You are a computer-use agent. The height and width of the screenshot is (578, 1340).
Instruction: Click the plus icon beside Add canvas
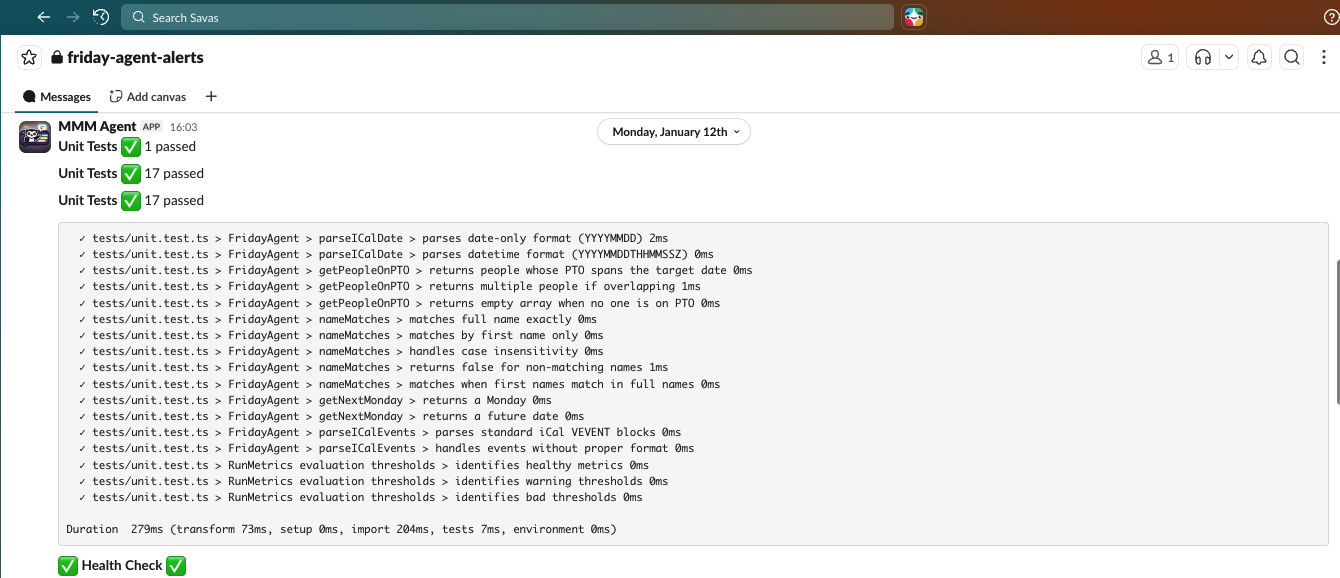[x=210, y=97]
